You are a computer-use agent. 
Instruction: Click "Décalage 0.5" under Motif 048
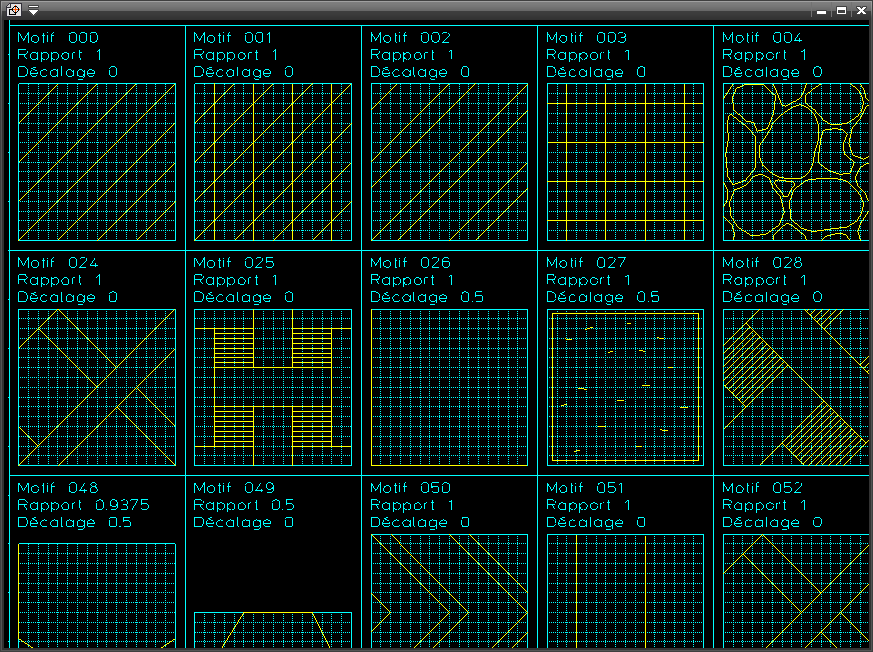75,522
